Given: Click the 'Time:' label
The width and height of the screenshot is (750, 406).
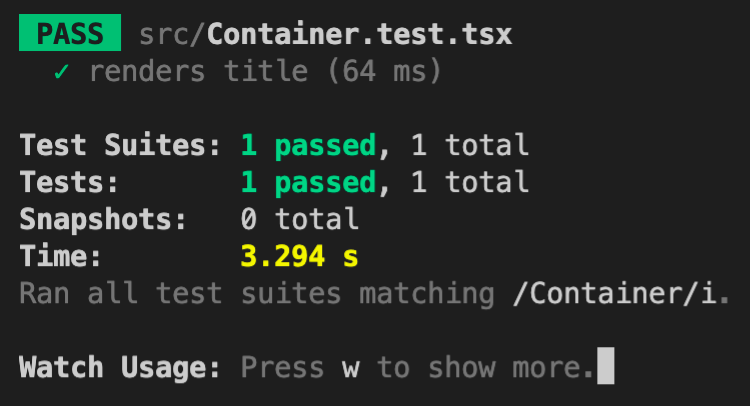Looking at the screenshot, I should 61,257.
